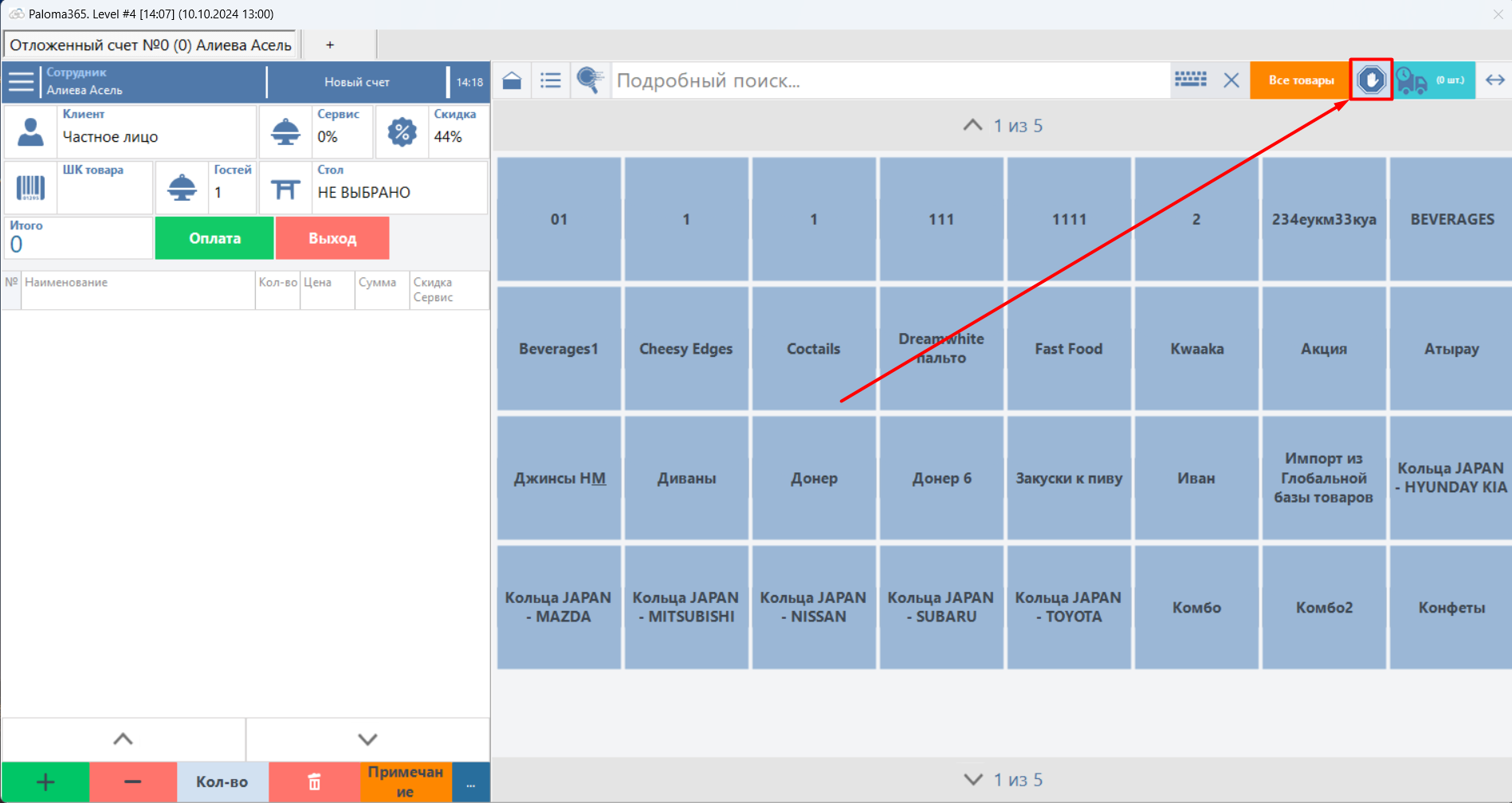1512x803 pixels.
Task: Click the detailed search magnifier icon
Action: [590, 80]
